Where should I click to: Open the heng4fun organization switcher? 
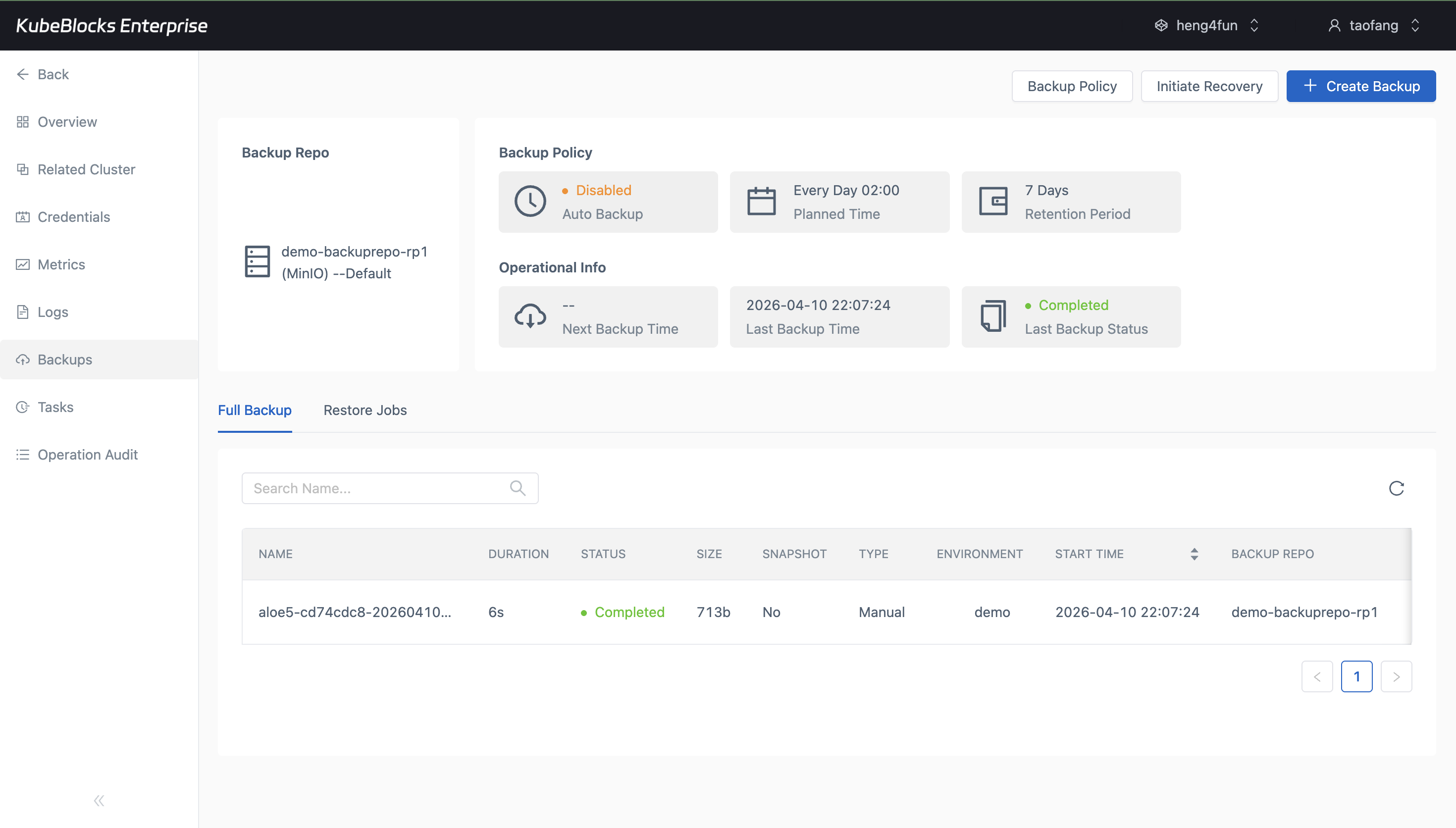(1207, 26)
